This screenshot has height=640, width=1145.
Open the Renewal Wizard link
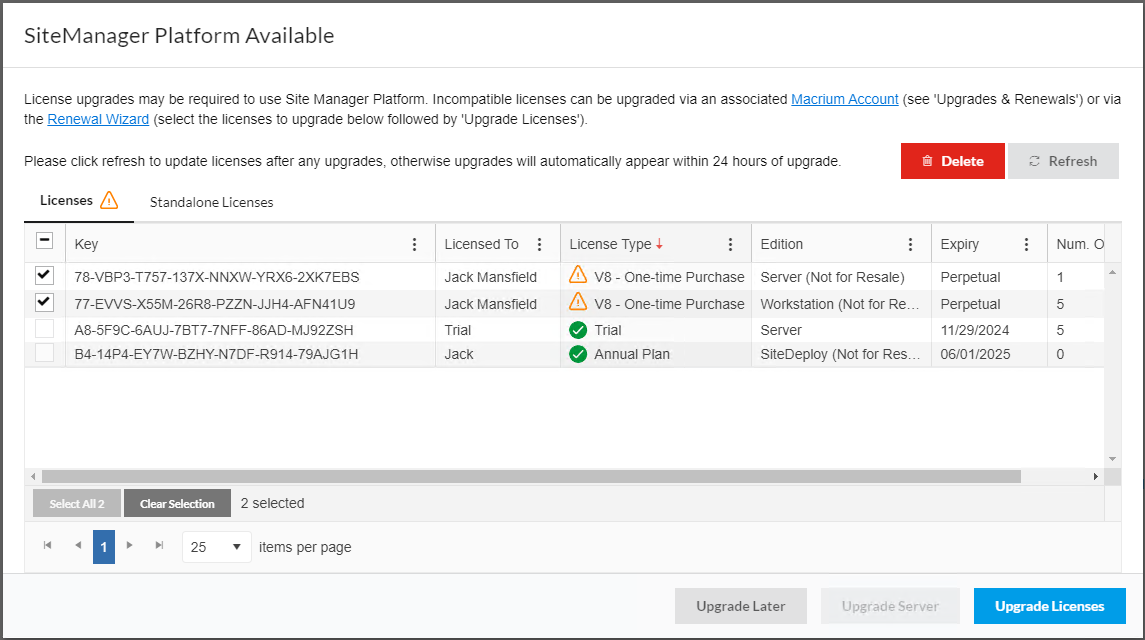tap(98, 118)
